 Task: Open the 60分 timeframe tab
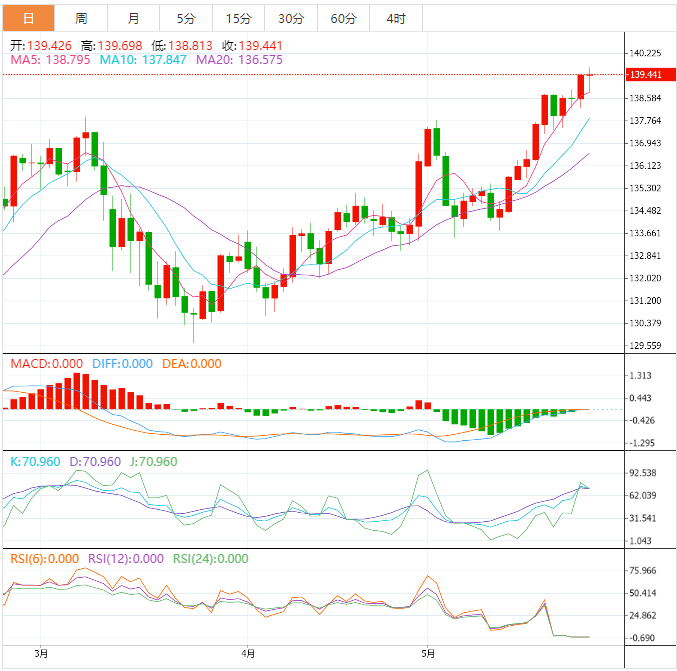343,18
